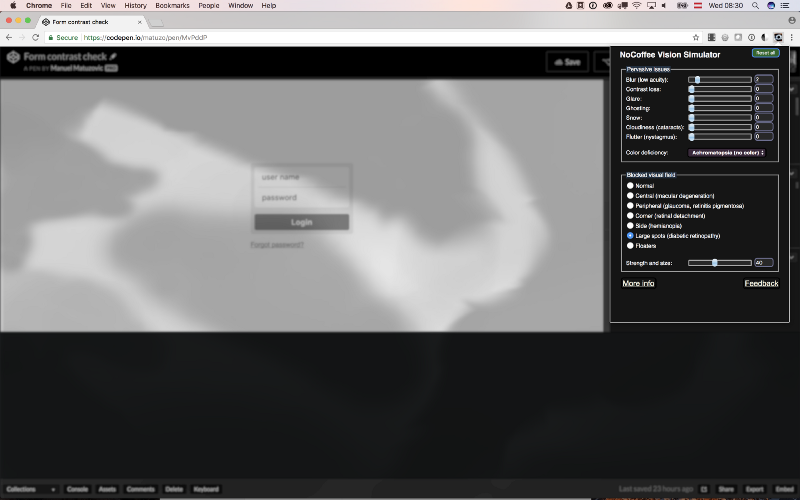Viewport: 800px width, 500px height.
Task: Click the pencil icon to edit pen title
Action: 113,56
